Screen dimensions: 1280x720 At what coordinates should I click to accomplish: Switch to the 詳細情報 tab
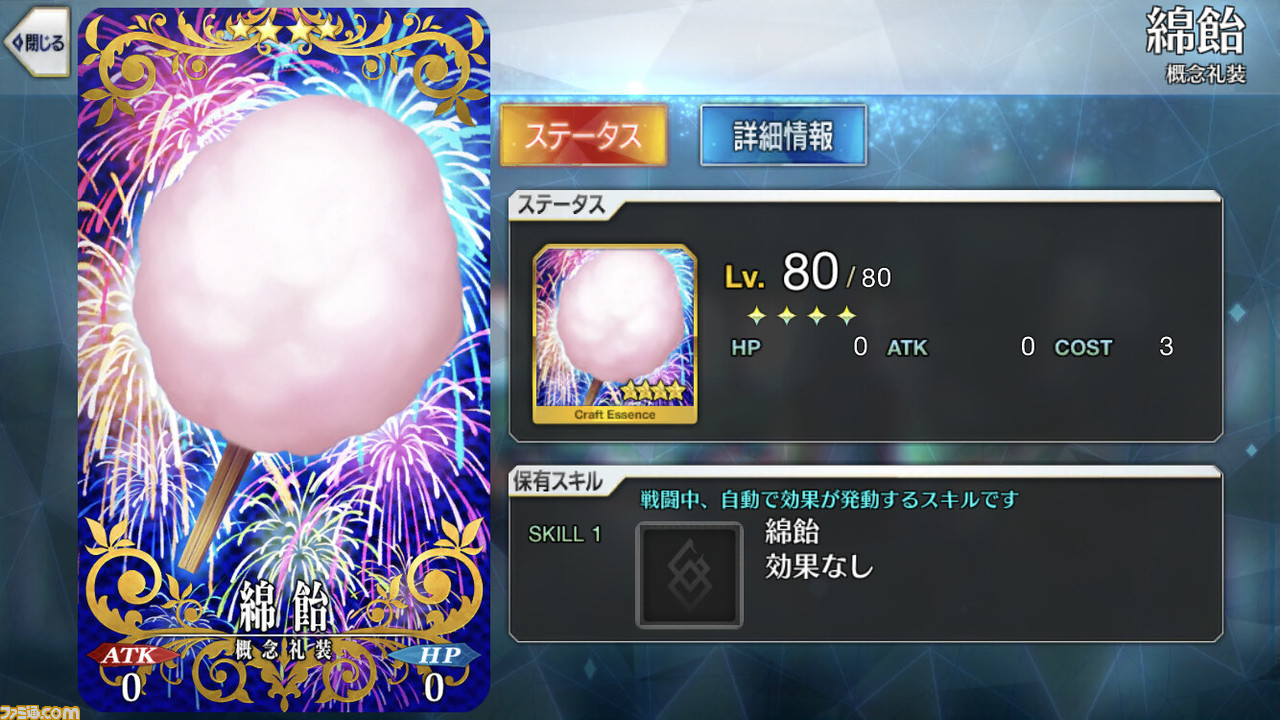coord(783,135)
